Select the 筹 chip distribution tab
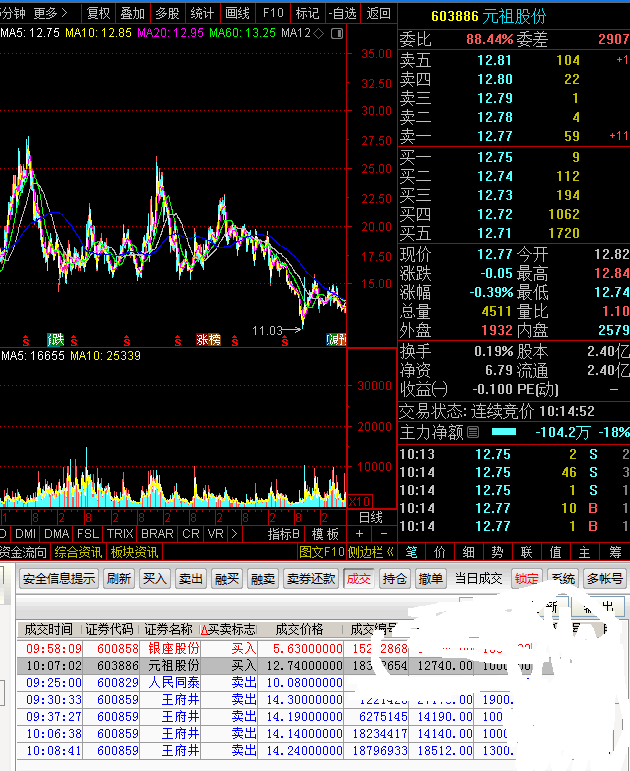The width and height of the screenshot is (630, 771). [x=615, y=553]
